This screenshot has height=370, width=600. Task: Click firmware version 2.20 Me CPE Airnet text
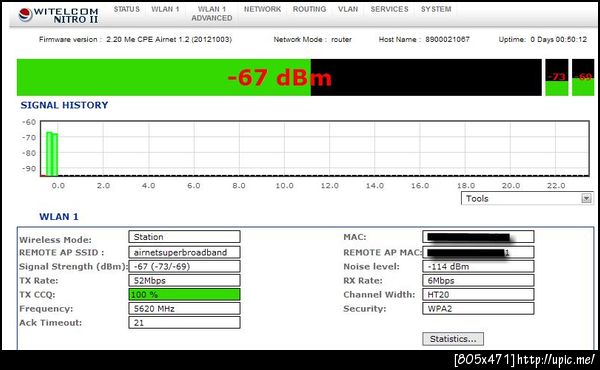coord(135,39)
